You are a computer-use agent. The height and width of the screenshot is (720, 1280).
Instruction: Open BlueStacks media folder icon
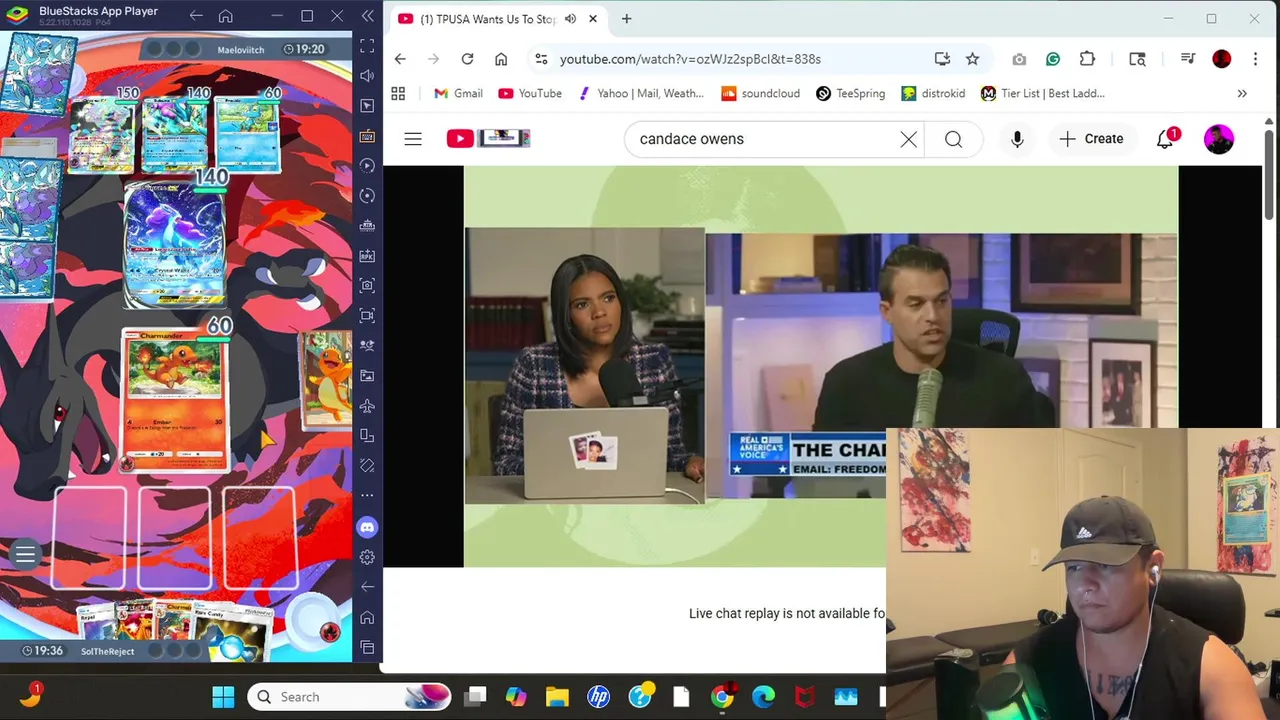click(367, 376)
